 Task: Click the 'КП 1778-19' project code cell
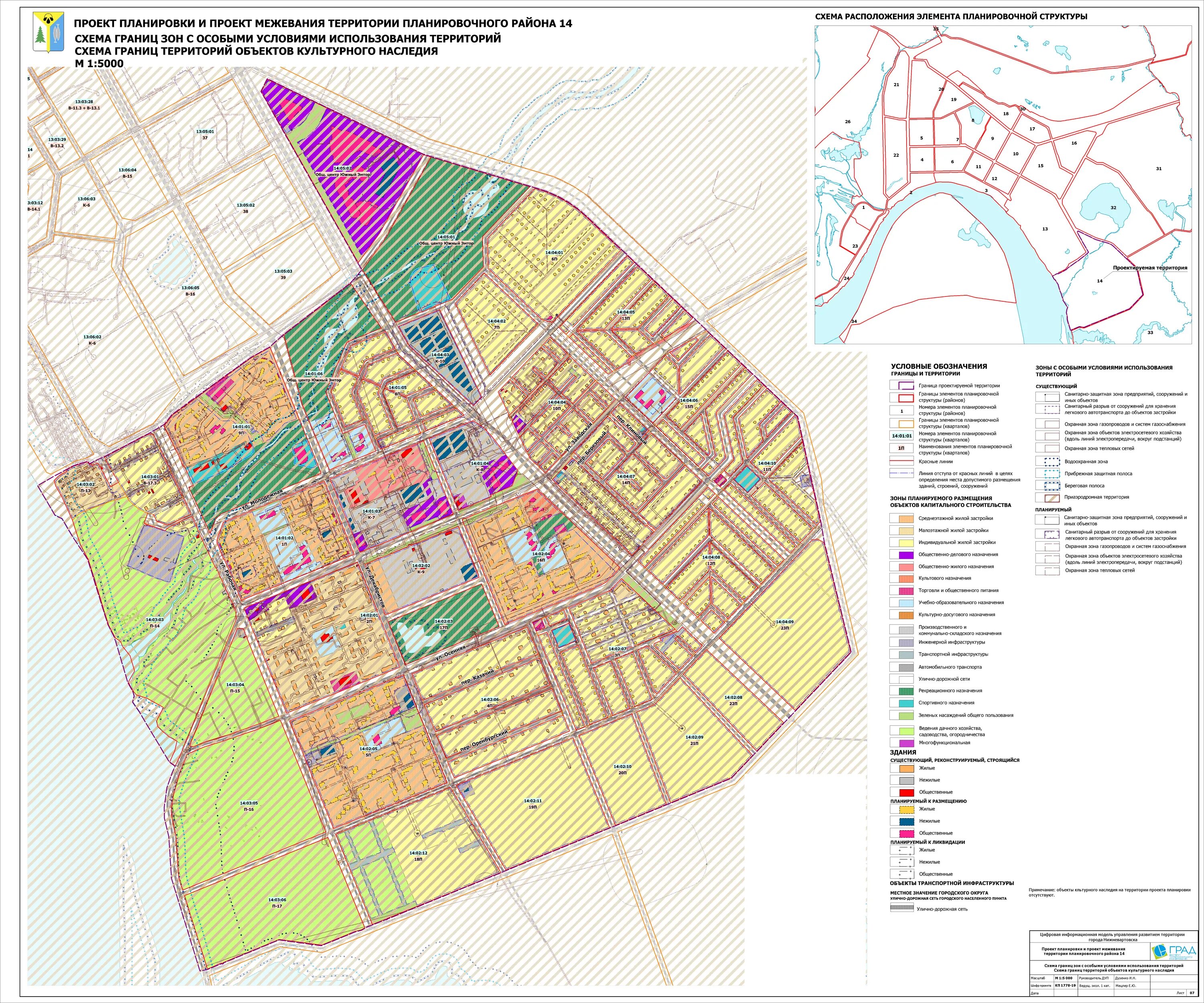point(1065,986)
